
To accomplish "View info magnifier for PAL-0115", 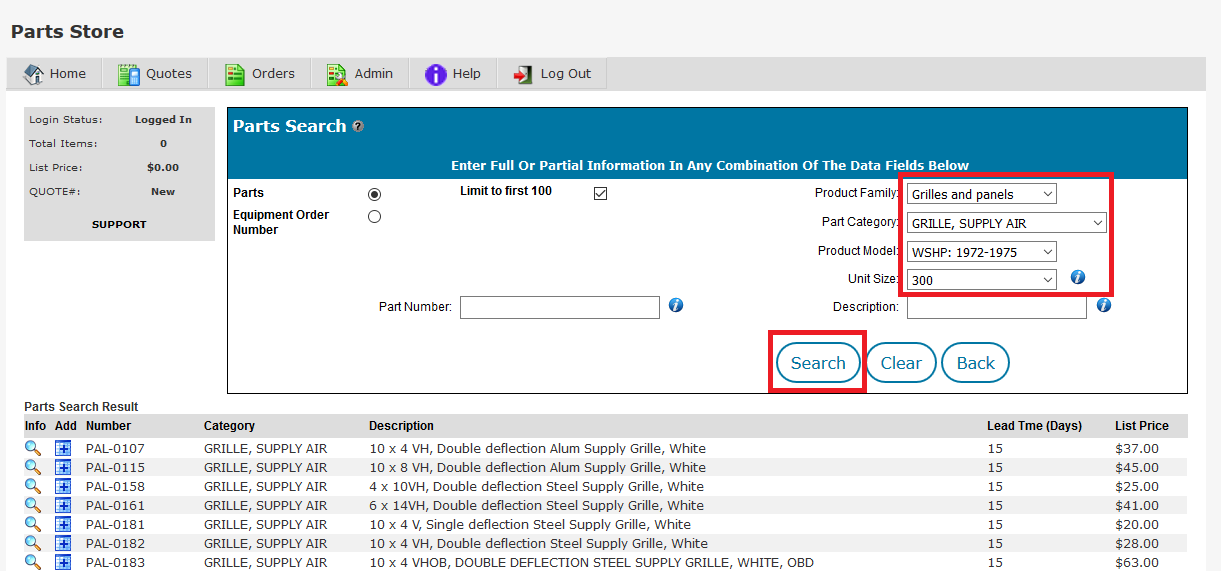I will click(x=33, y=467).
